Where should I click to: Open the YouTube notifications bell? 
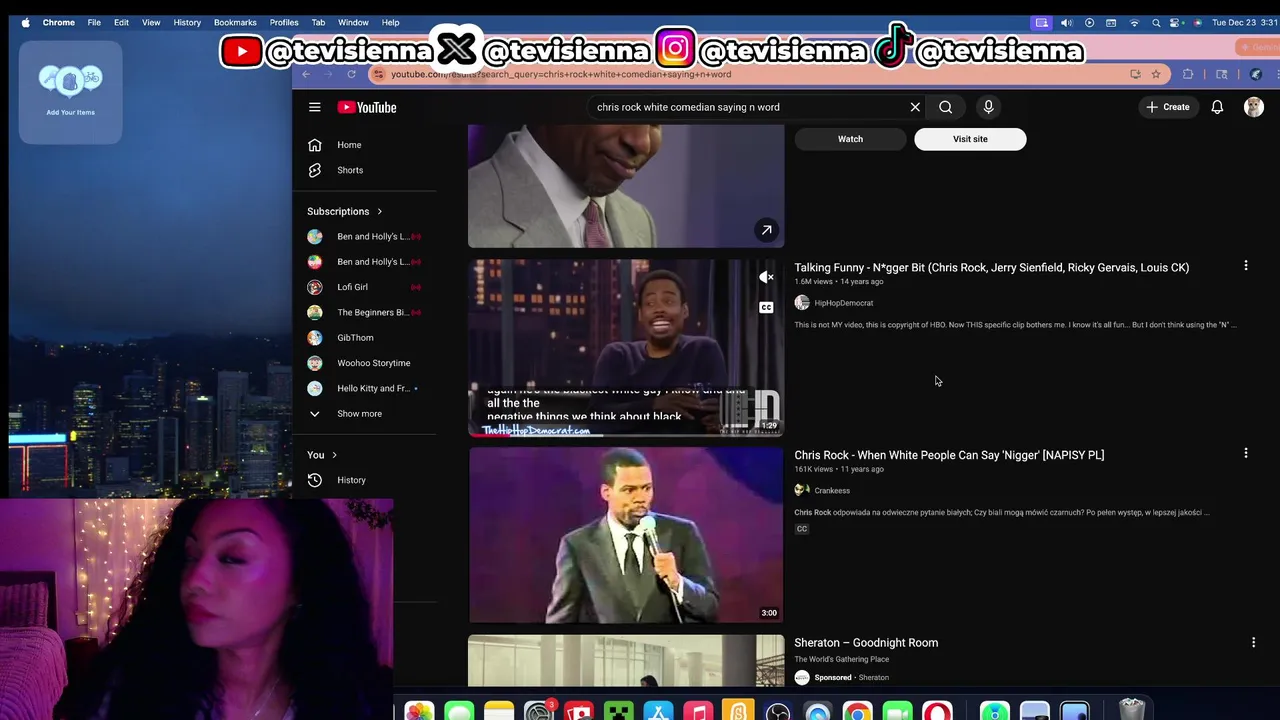coord(1217,107)
